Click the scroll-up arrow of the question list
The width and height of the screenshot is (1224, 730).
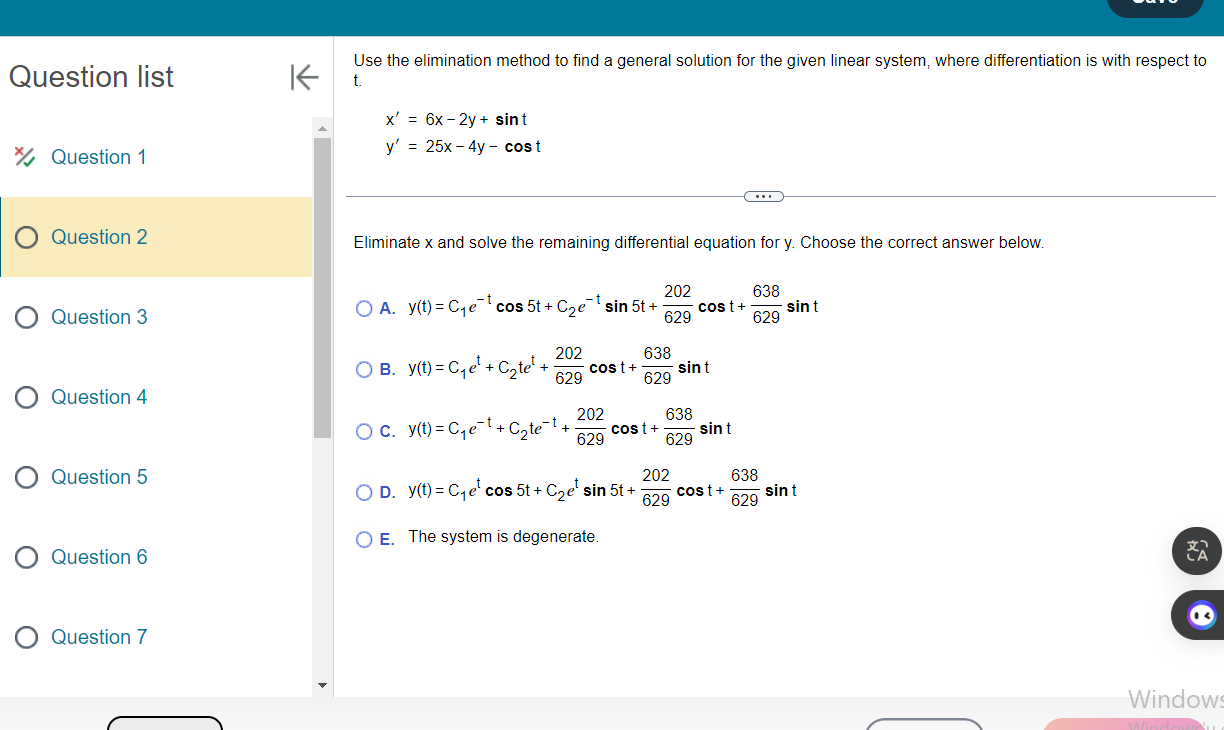(321, 126)
